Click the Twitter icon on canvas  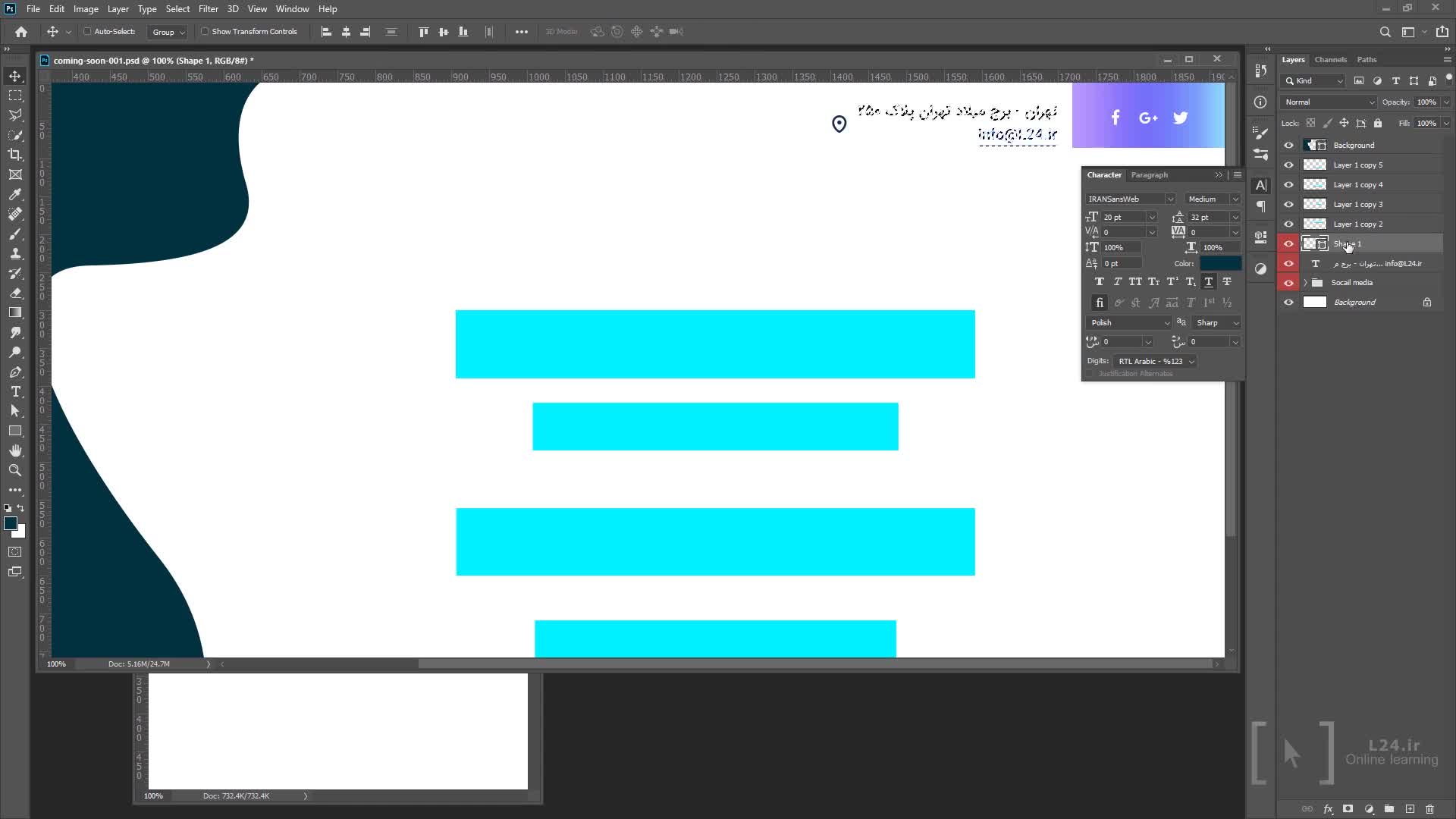[1181, 118]
